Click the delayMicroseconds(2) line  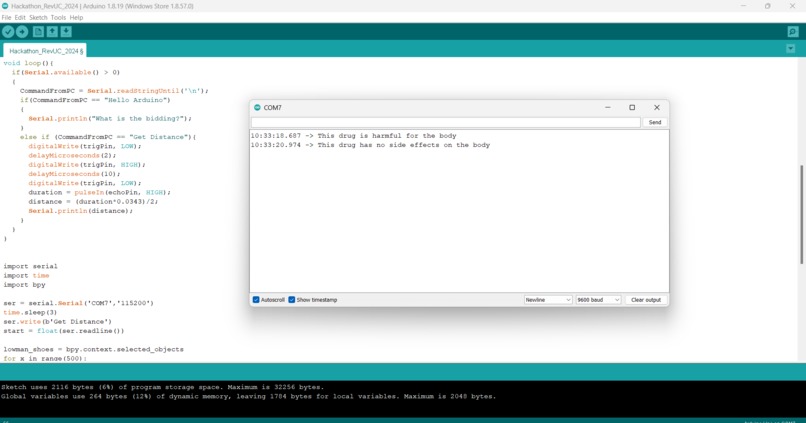tap(72, 155)
